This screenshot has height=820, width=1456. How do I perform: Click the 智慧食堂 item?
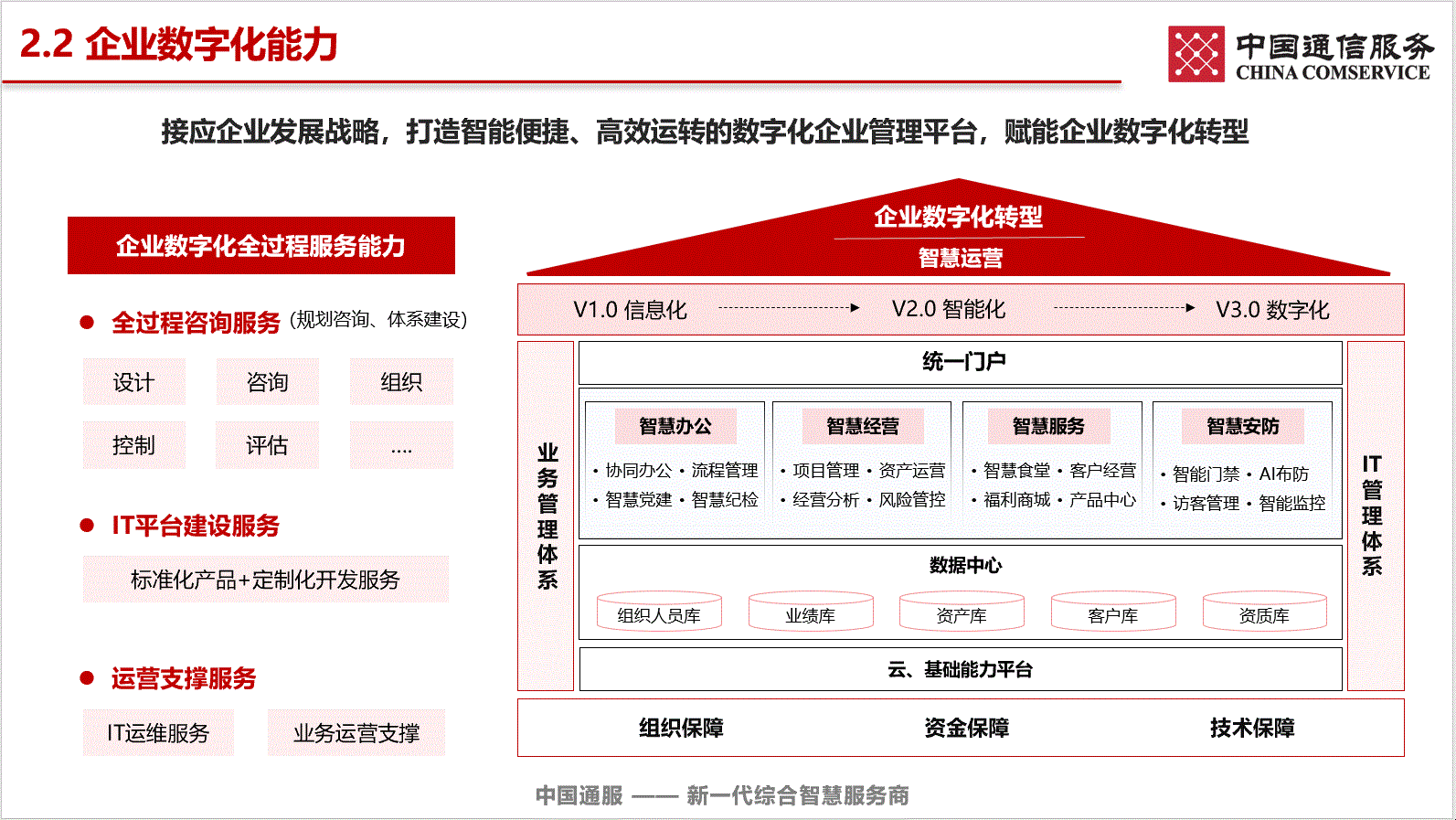(1017, 470)
